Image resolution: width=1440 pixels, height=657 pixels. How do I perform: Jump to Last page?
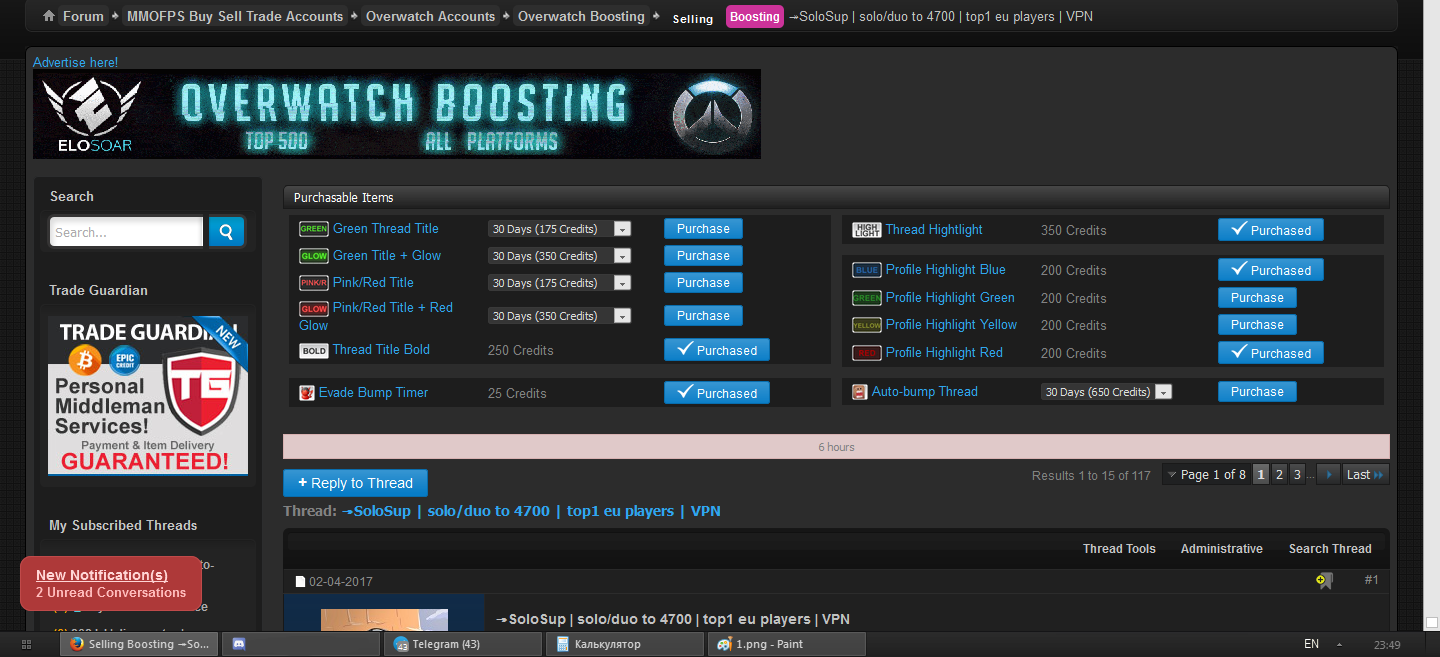click(1365, 475)
